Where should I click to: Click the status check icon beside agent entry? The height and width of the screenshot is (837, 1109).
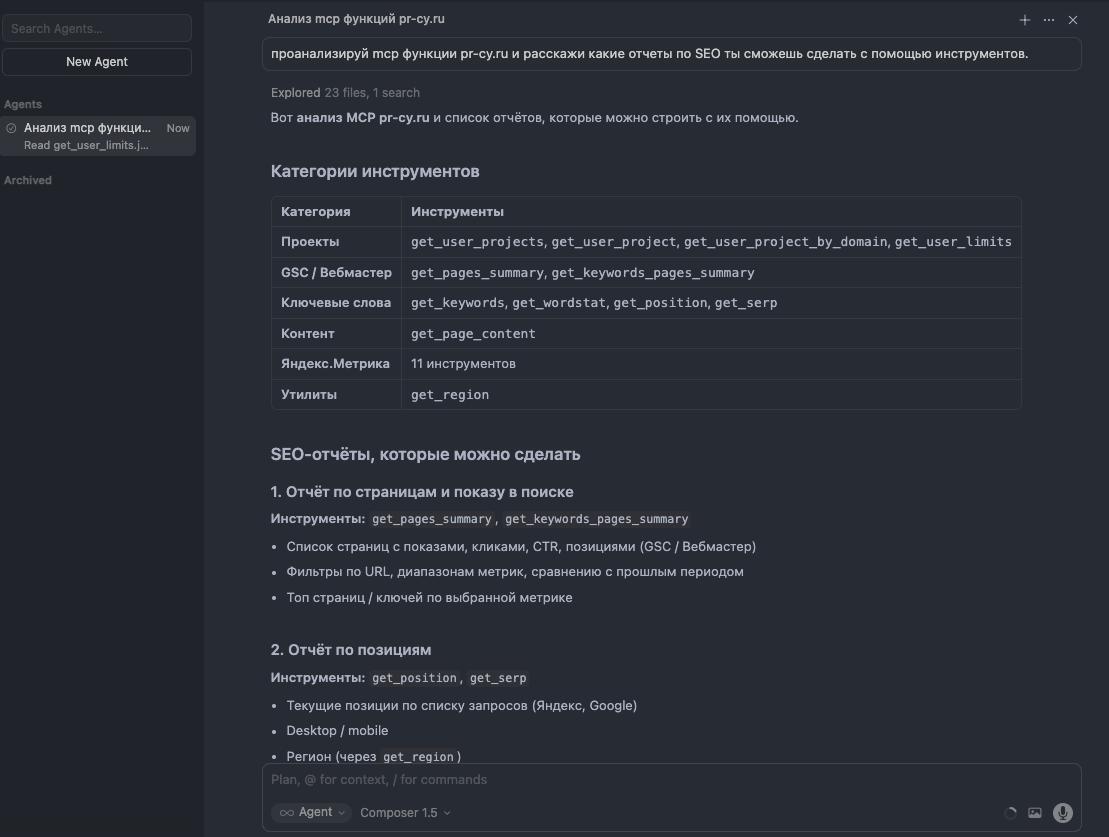(12, 128)
